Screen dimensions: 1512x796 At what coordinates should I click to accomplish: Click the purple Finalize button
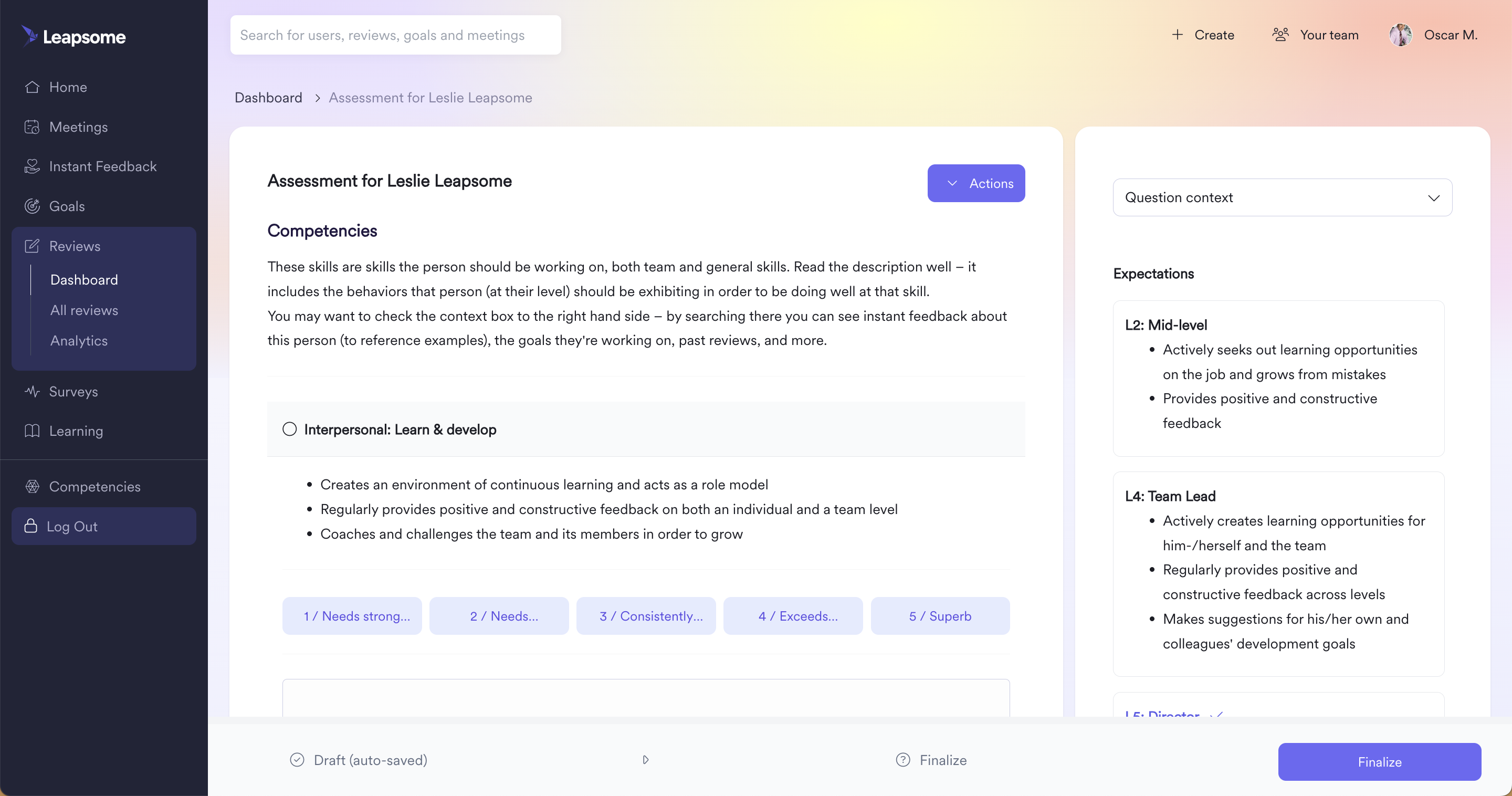(x=1379, y=761)
